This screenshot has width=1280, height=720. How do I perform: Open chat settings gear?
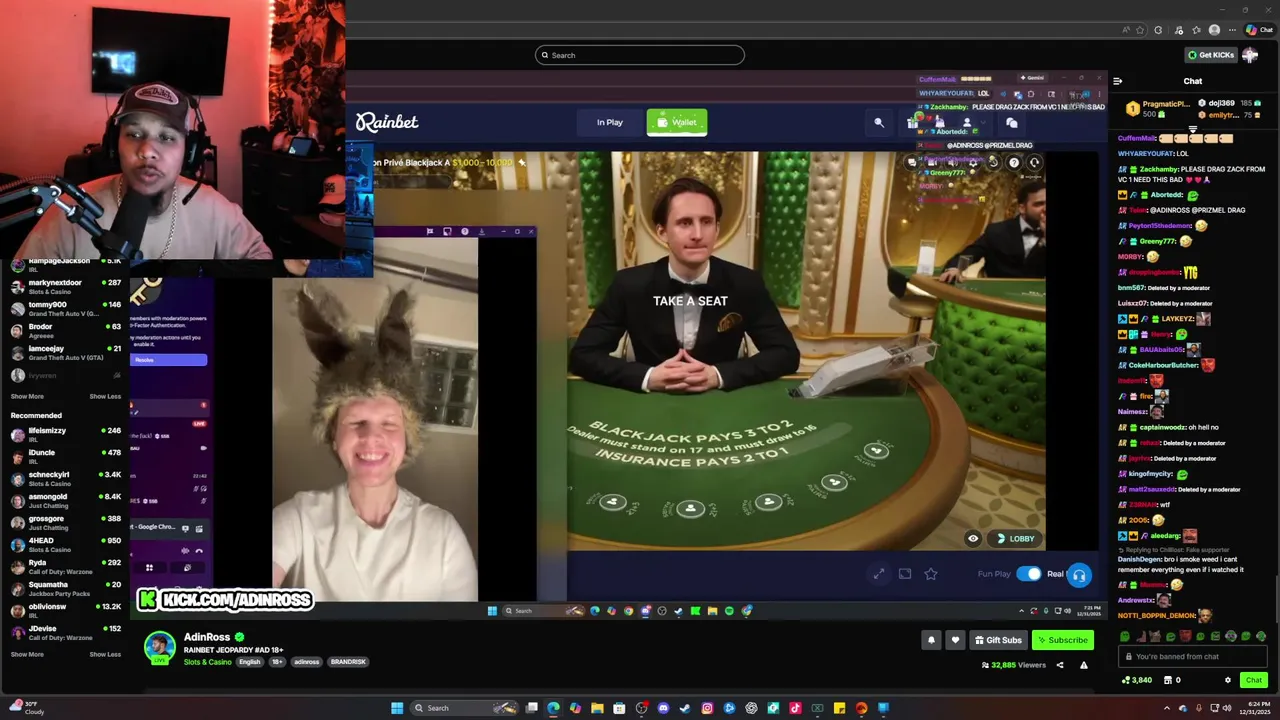1228,680
